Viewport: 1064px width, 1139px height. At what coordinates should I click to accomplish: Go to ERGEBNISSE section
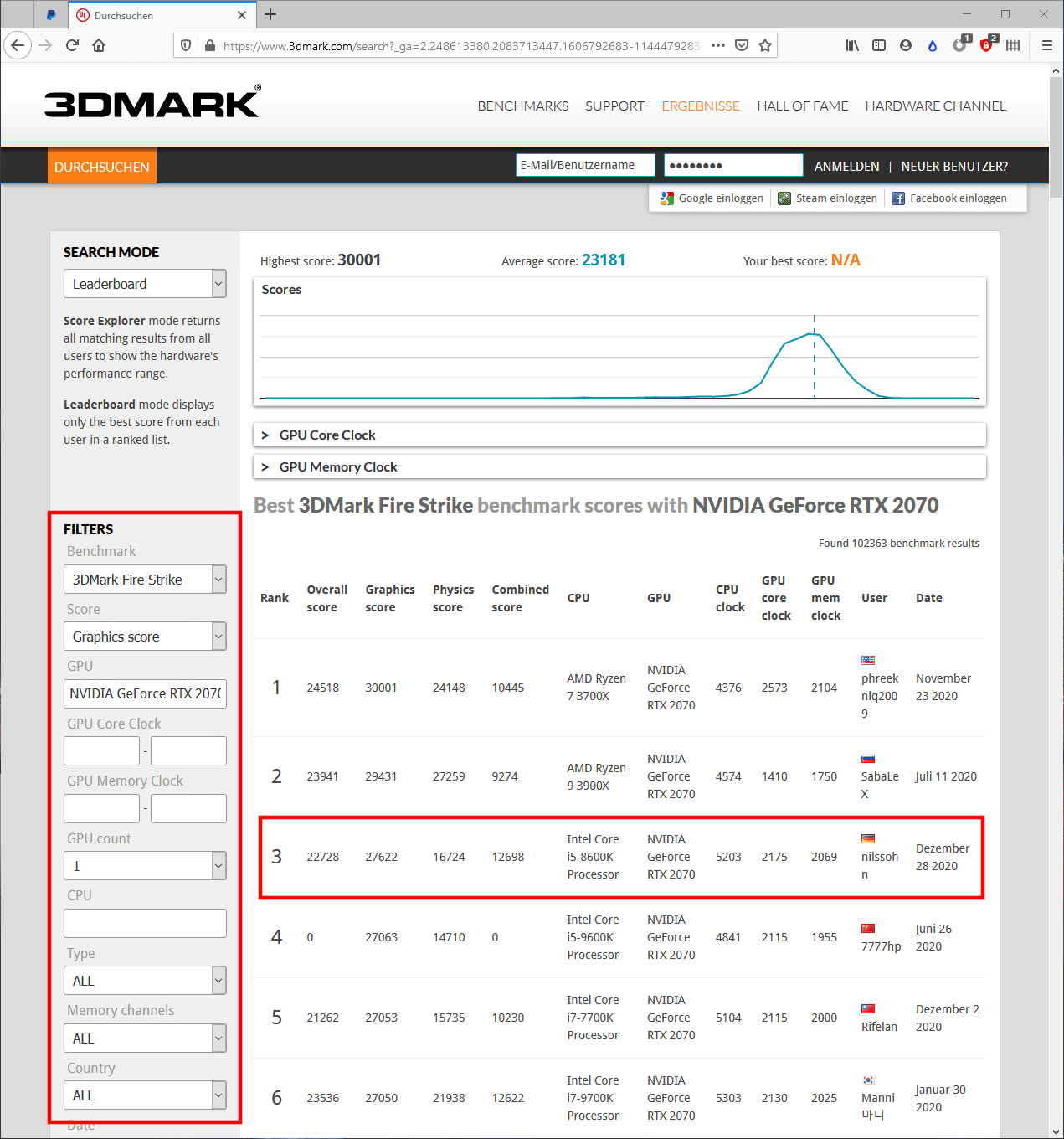coord(701,106)
